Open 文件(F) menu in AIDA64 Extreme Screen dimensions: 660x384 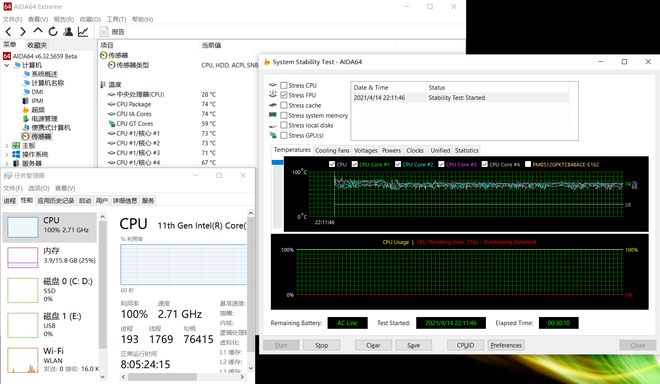12,19
